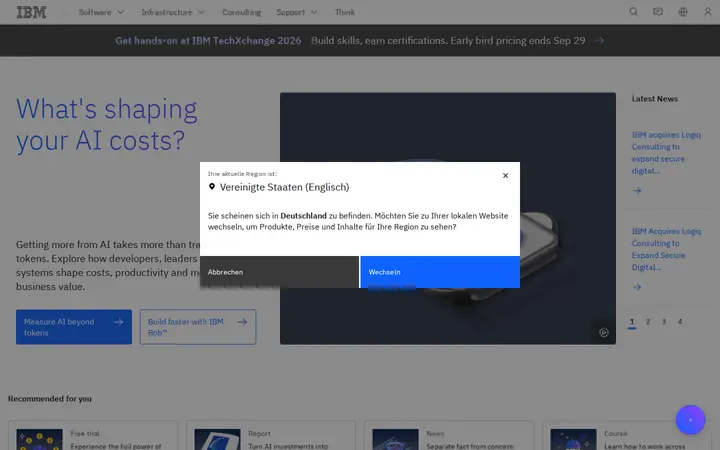Viewport: 720px width, 450px height.
Task: Click arrow under 'IBM Acquires Logiq Consulting to Expand' news
Action: point(637,287)
